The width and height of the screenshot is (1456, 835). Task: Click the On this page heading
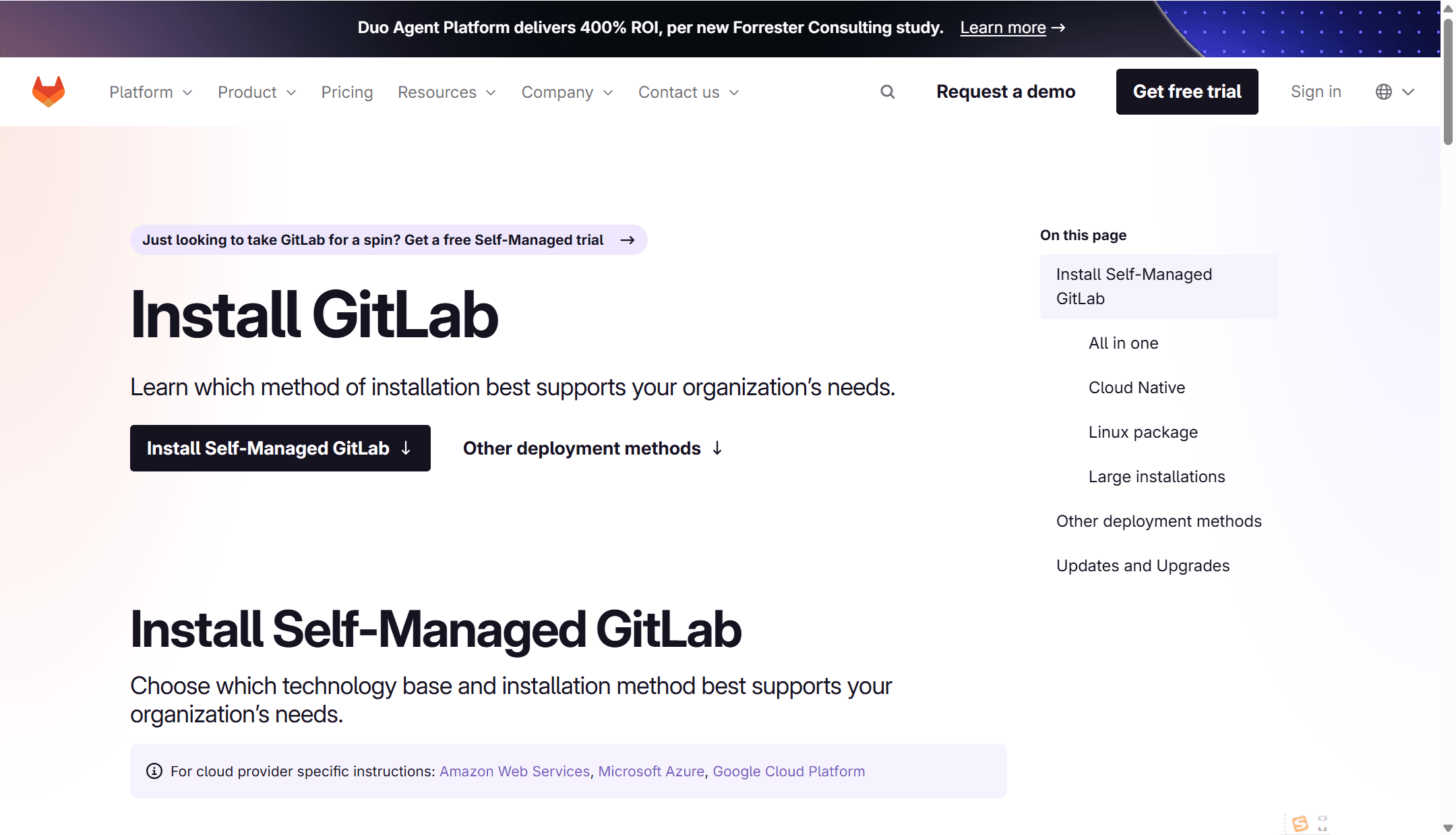click(x=1083, y=235)
